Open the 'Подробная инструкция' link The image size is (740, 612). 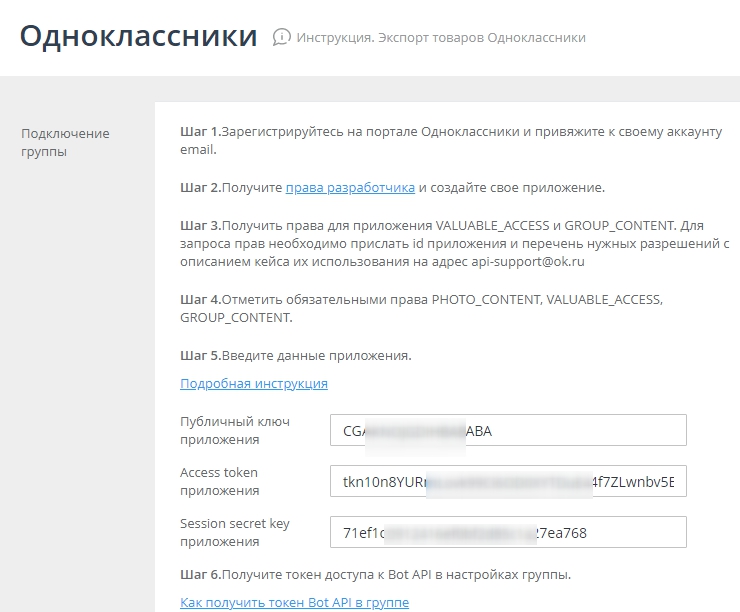click(254, 383)
